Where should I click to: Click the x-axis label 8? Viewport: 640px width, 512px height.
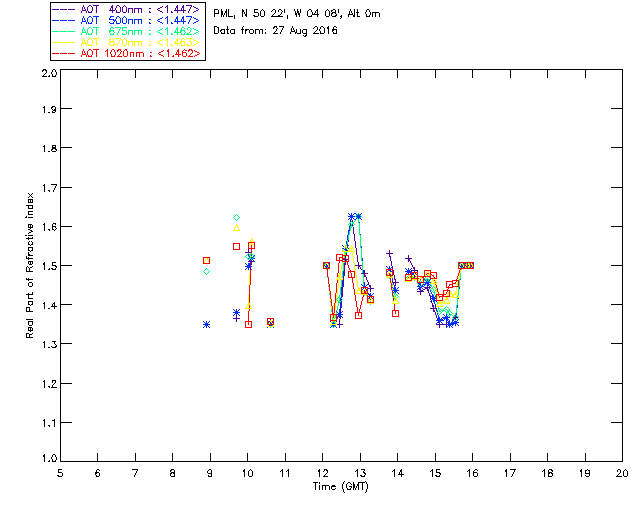pyautogui.click(x=173, y=473)
